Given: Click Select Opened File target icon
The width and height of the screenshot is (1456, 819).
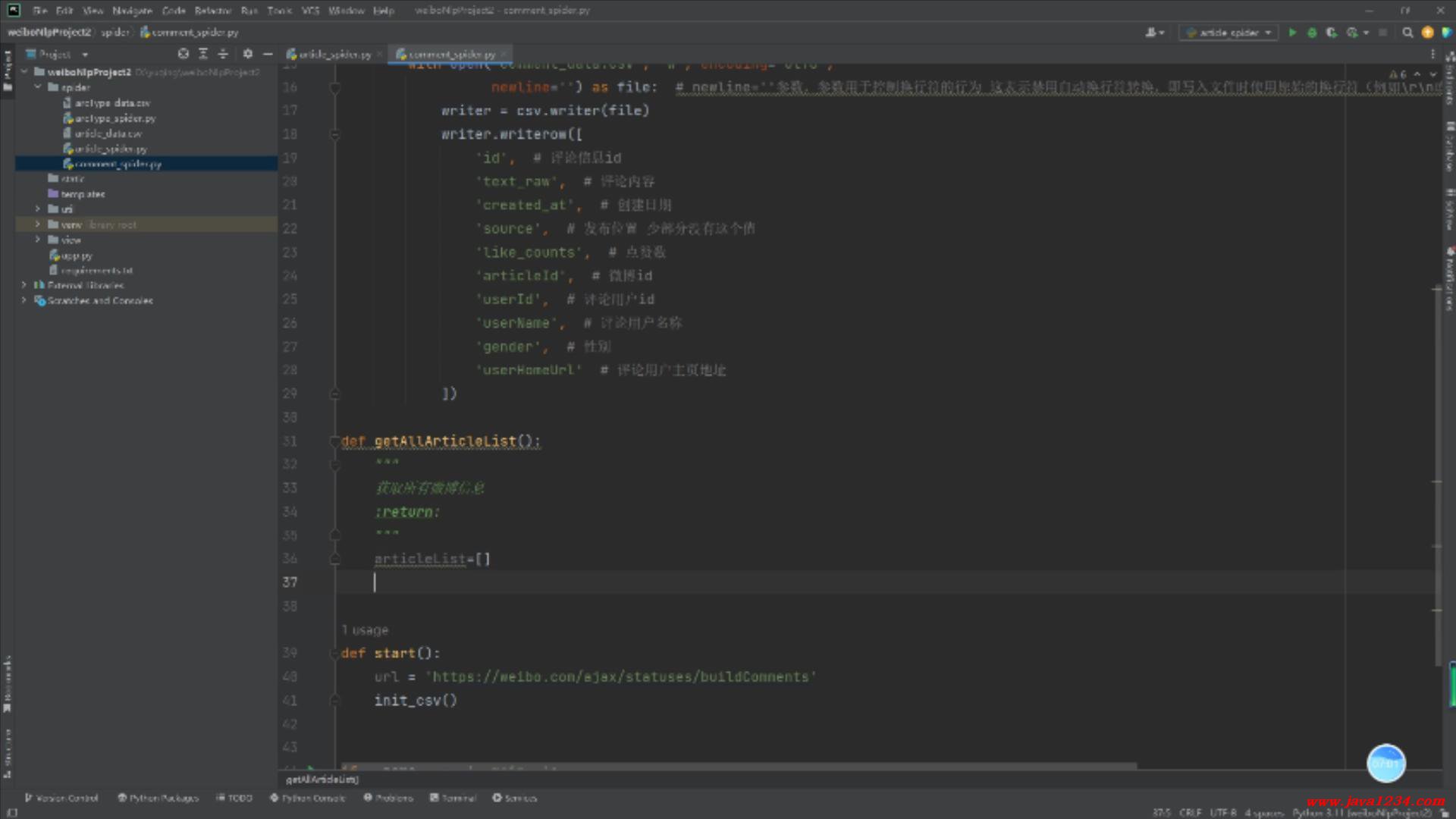Looking at the screenshot, I should pos(183,54).
